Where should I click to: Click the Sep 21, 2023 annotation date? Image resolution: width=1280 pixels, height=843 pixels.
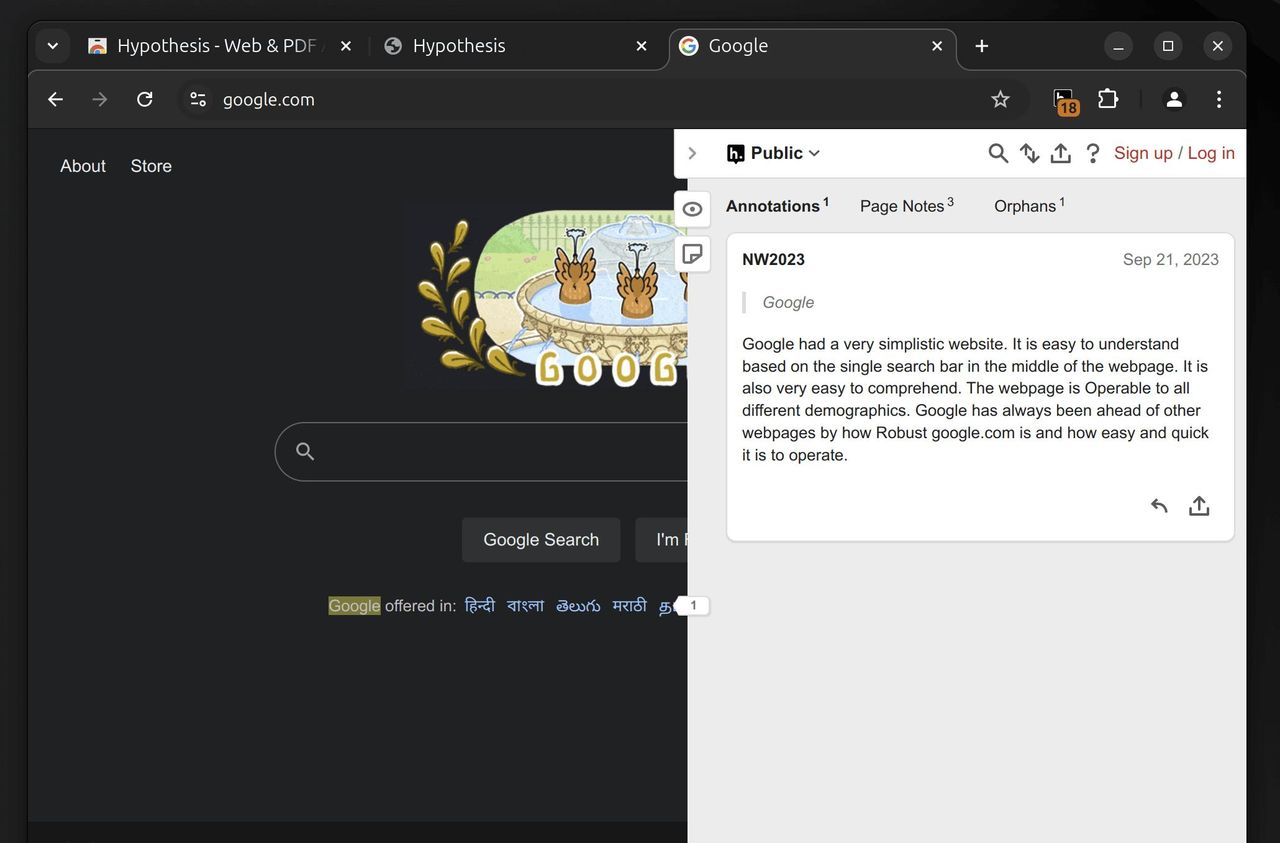1170,259
